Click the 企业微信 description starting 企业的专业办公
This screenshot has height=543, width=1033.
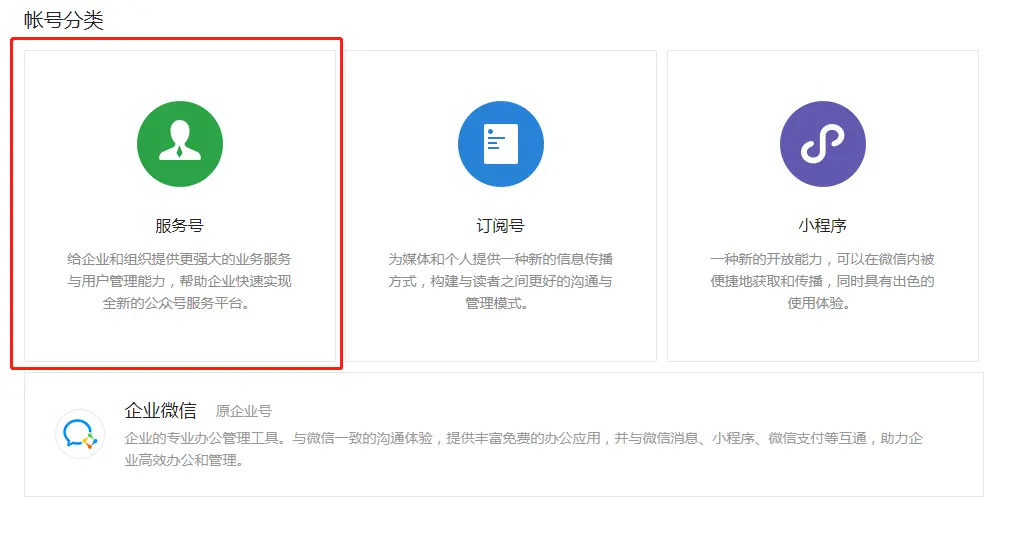[524, 449]
